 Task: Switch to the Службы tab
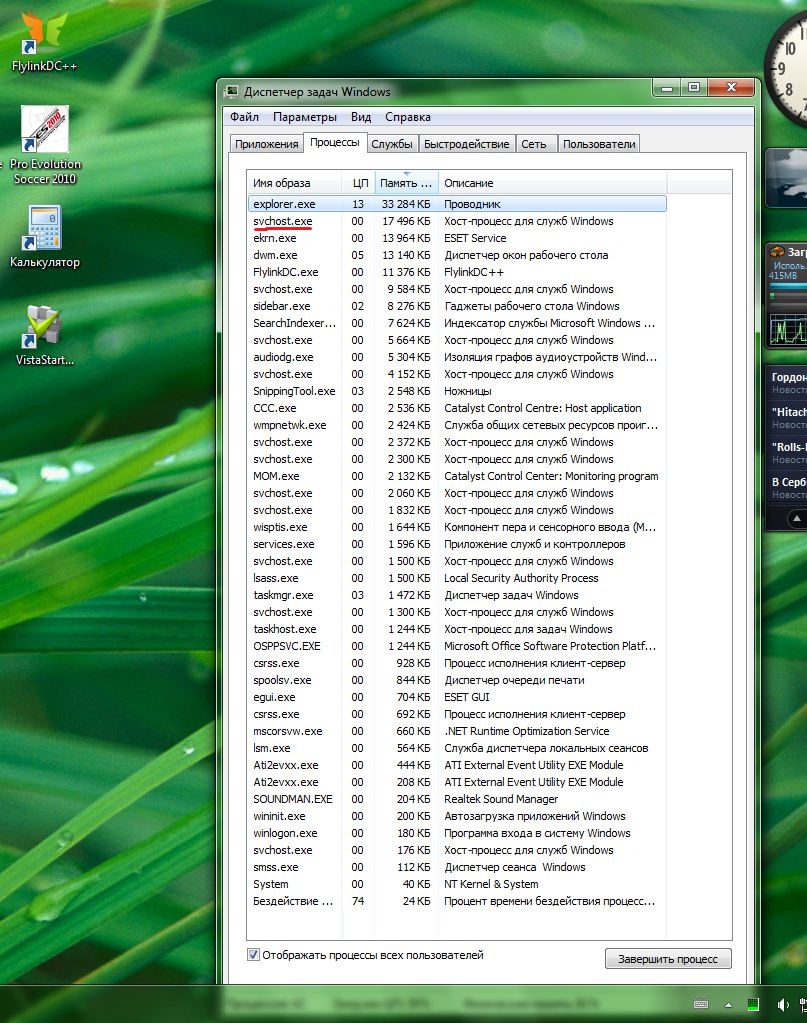[x=391, y=144]
